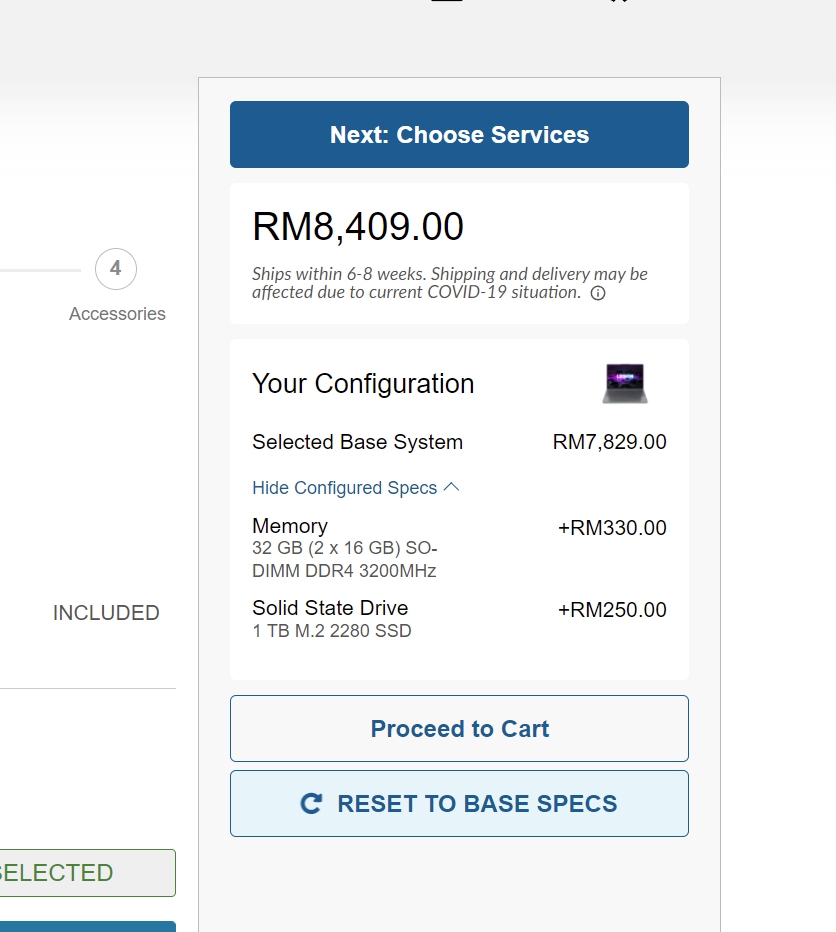The image size is (836, 932).
Task: Click the Memory configuration heading
Action: [x=290, y=526]
